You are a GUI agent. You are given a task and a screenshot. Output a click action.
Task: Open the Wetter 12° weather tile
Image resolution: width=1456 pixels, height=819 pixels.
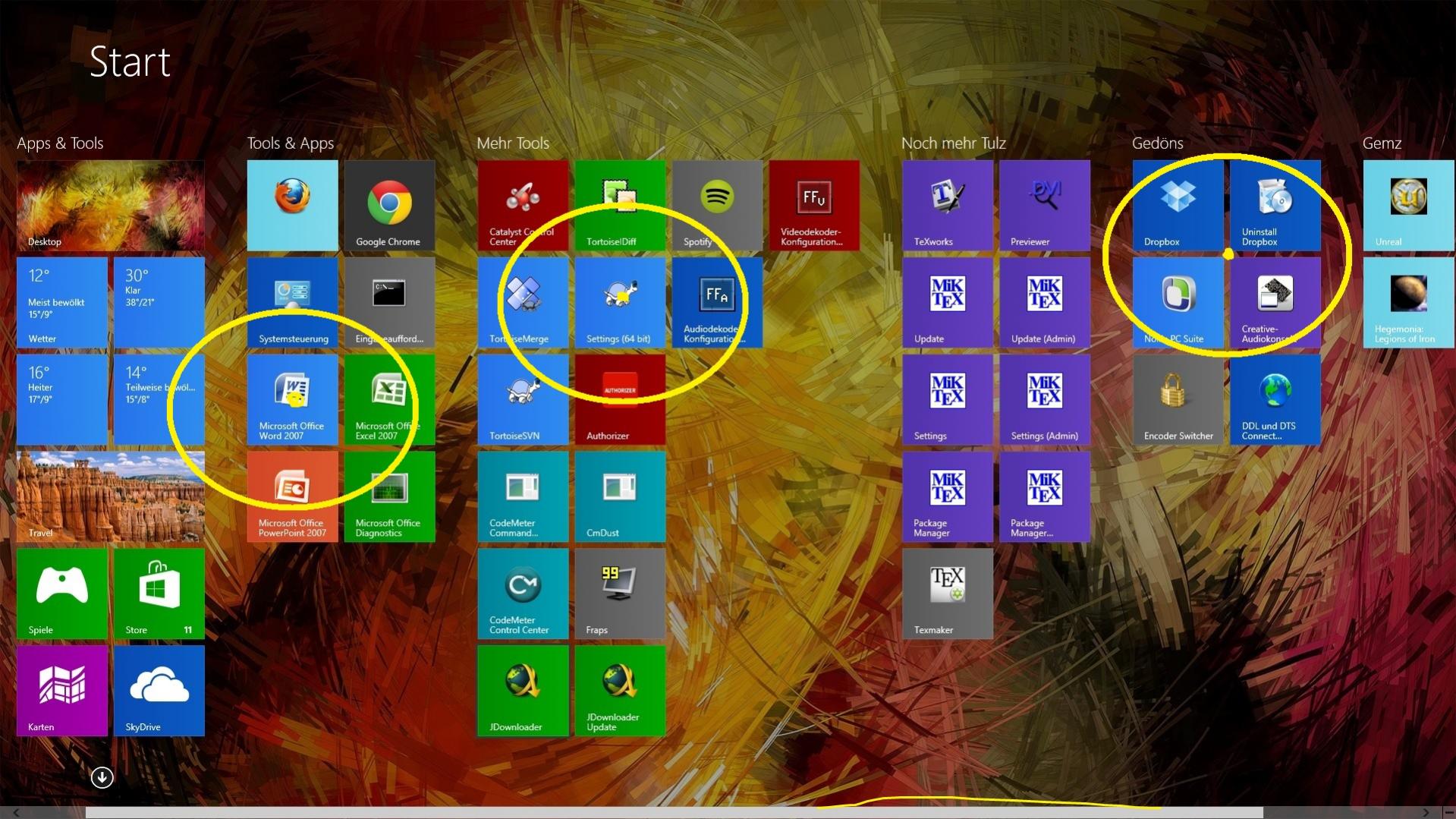pos(62,302)
